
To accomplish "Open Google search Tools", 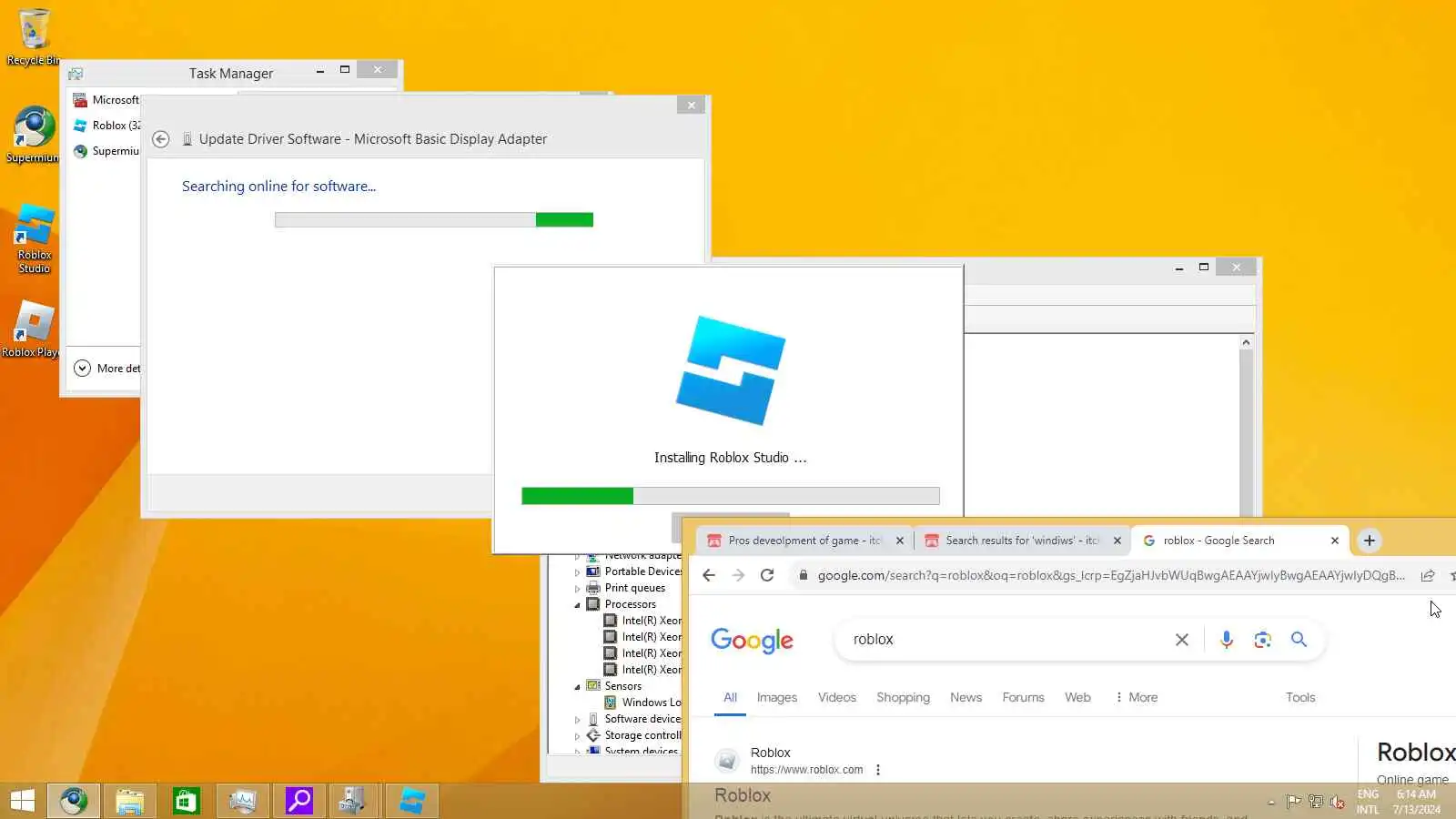I will click(x=1300, y=698).
